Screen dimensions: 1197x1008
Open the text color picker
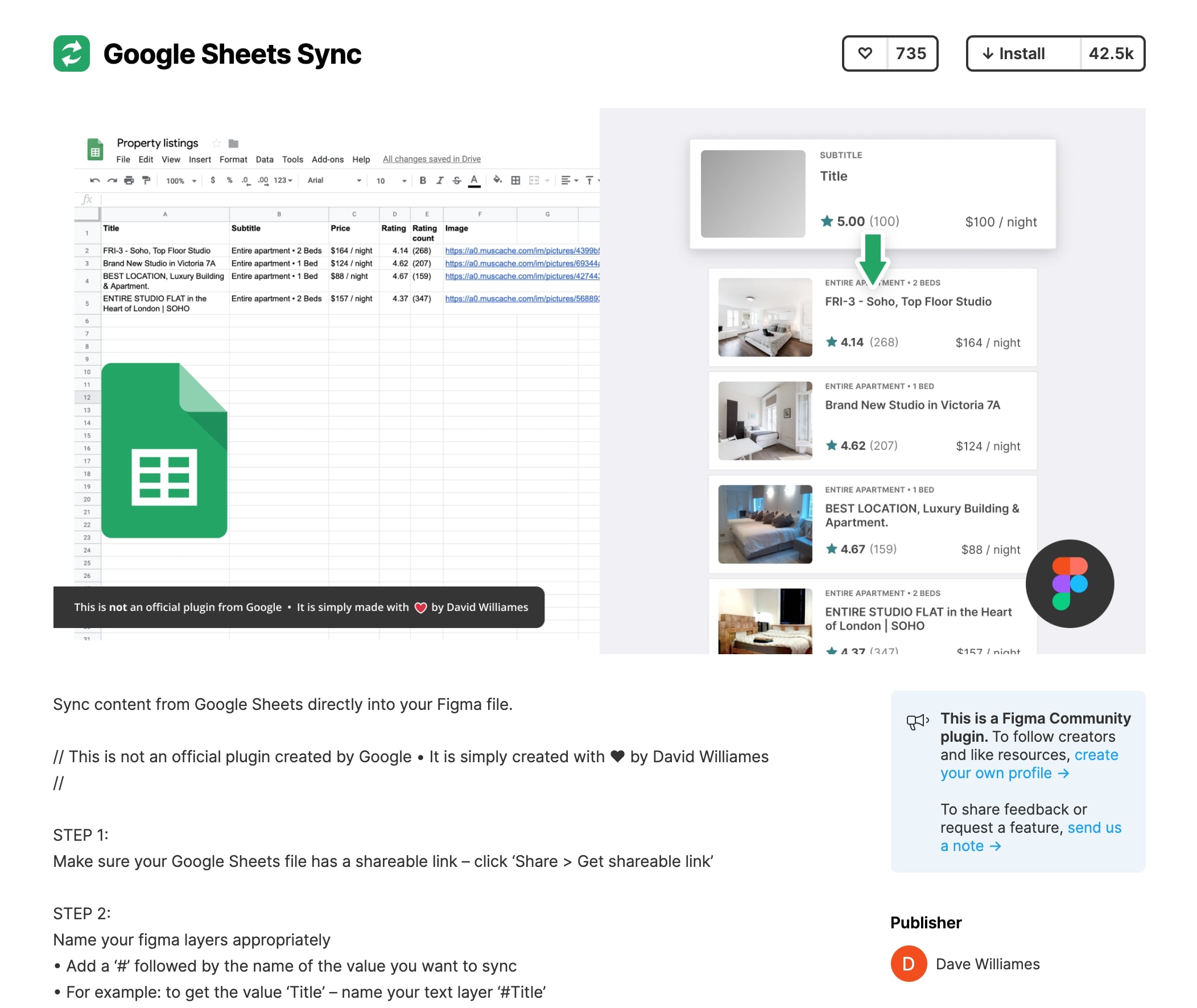point(474,180)
